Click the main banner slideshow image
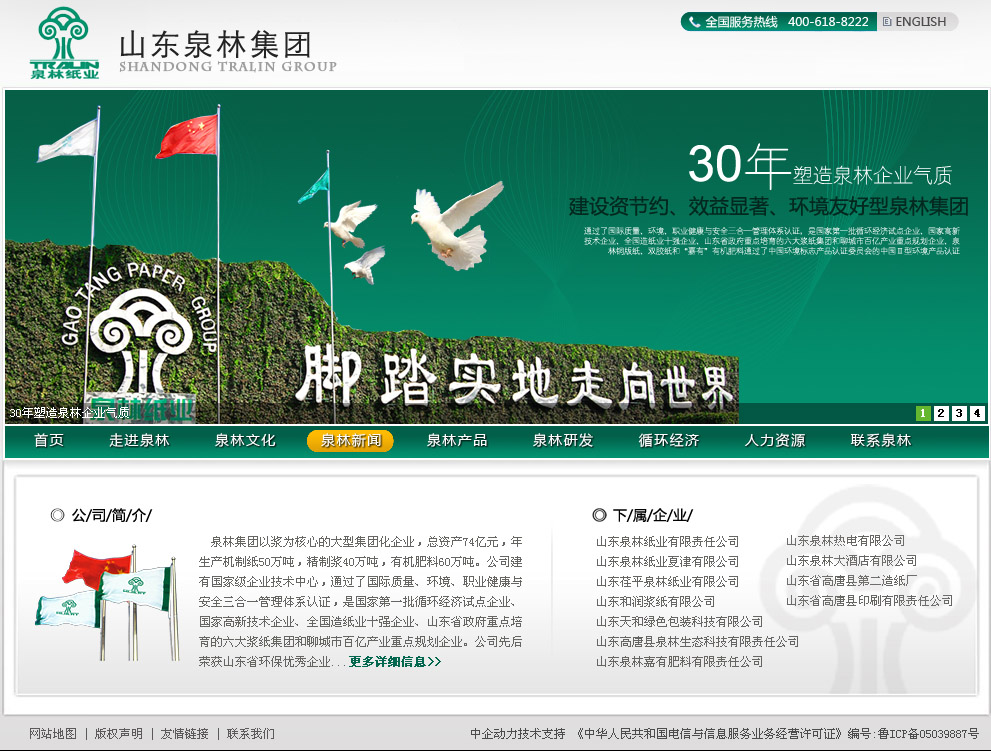 [496, 256]
